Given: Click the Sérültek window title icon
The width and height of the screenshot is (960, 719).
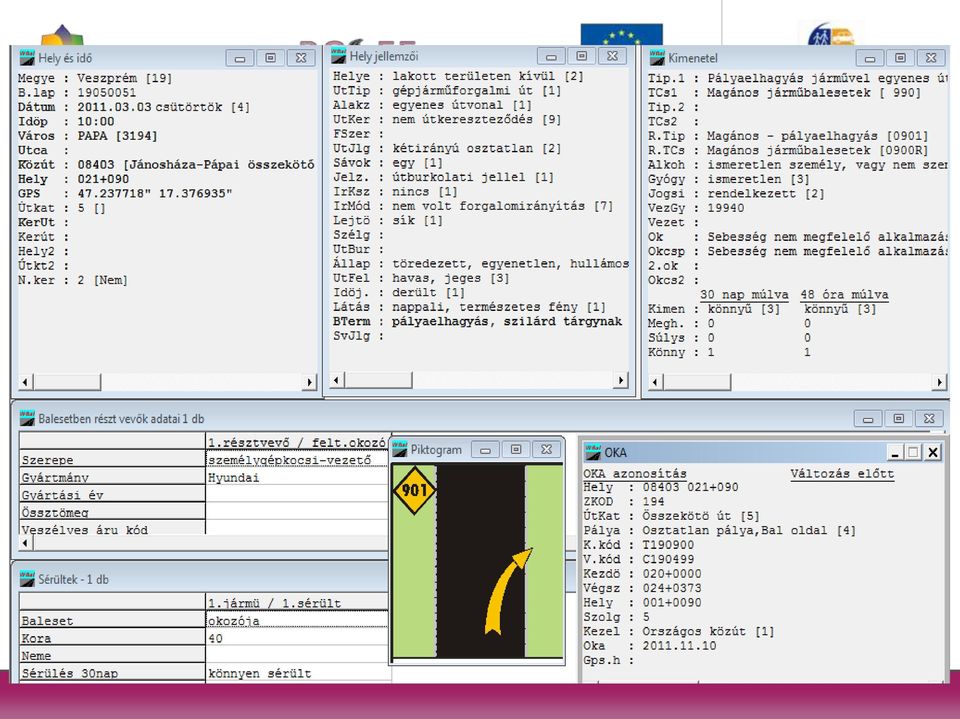Looking at the screenshot, I should coord(27,578).
